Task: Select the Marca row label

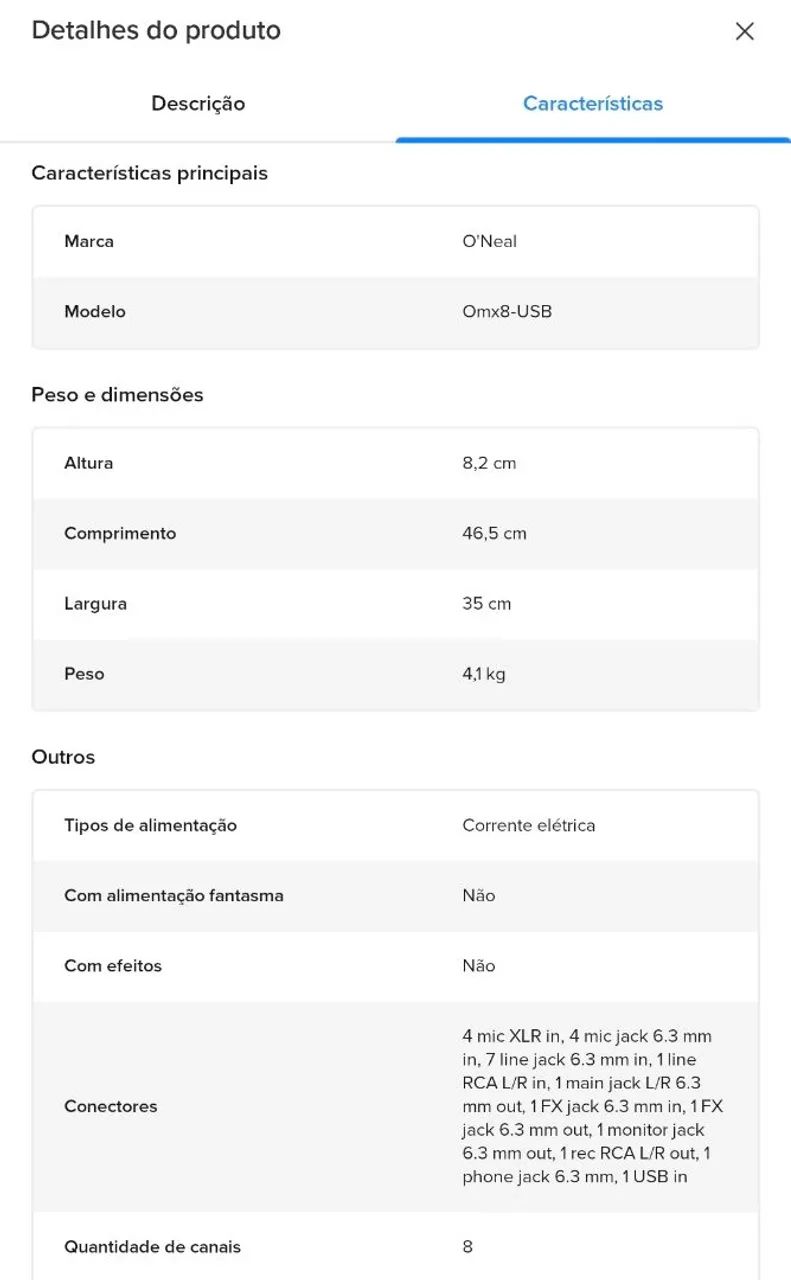Action: tap(89, 241)
